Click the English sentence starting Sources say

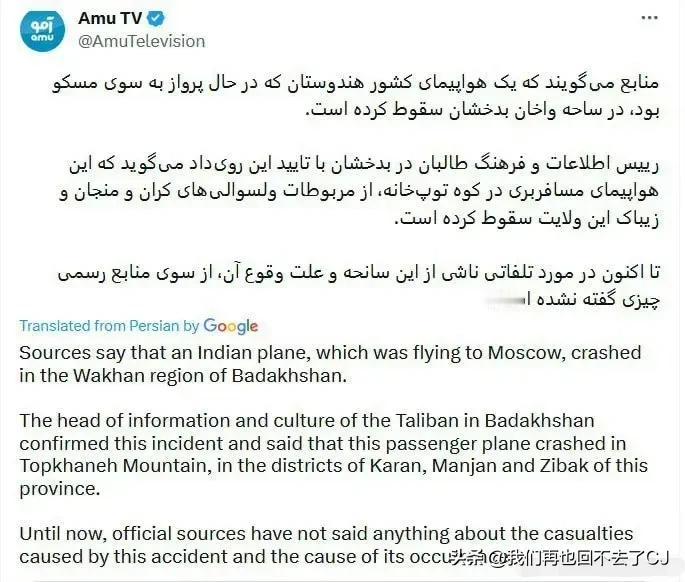(330, 364)
